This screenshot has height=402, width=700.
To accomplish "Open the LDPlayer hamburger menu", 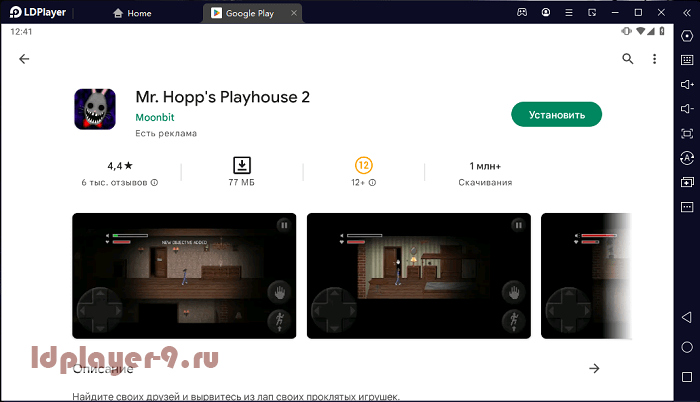I will tap(569, 13).
